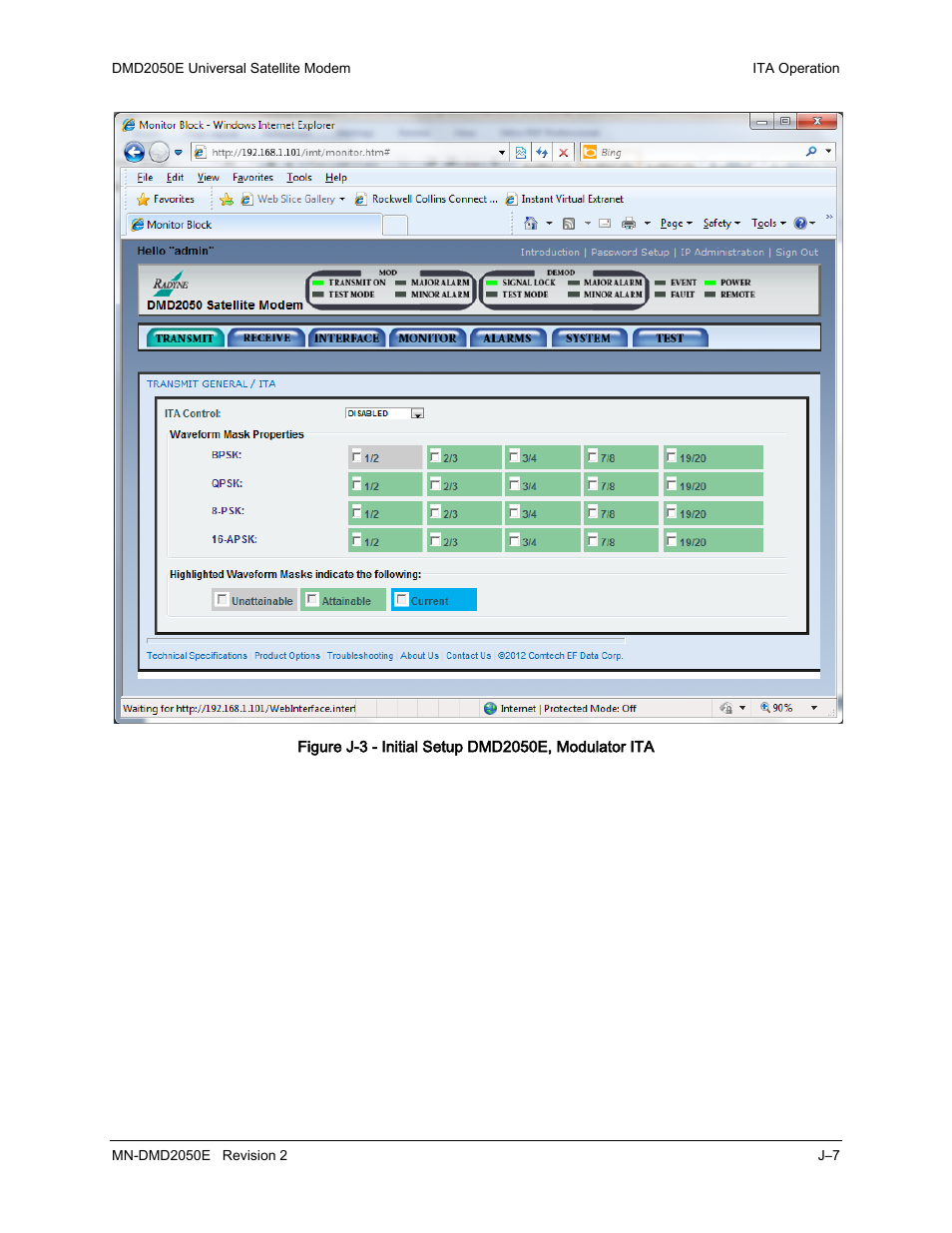Image resolution: width=952 pixels, height=1233 pixels.
Task: Open Recent Pages dropdown arrow
Action: click(x=179, y=153)
